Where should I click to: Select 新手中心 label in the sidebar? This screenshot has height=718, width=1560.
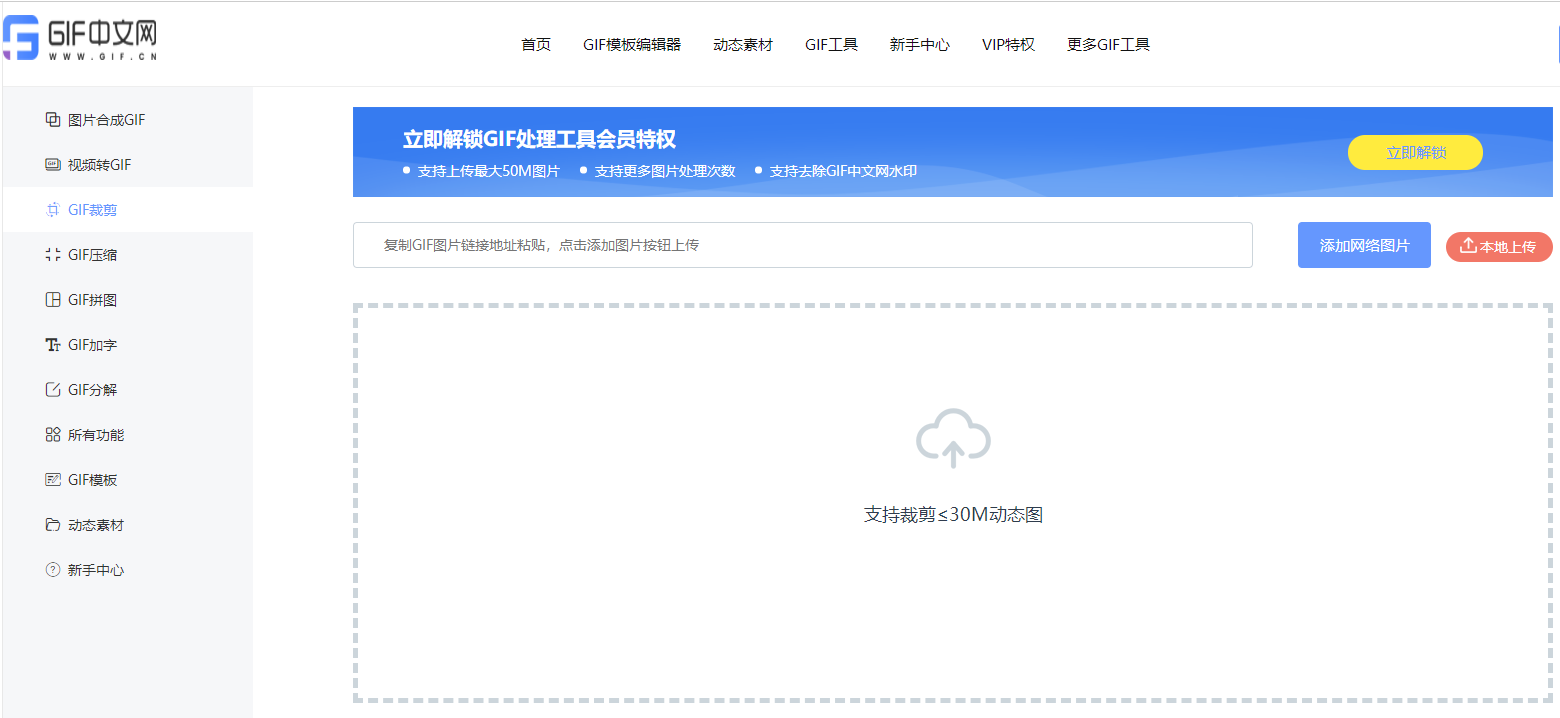point(96,570)
